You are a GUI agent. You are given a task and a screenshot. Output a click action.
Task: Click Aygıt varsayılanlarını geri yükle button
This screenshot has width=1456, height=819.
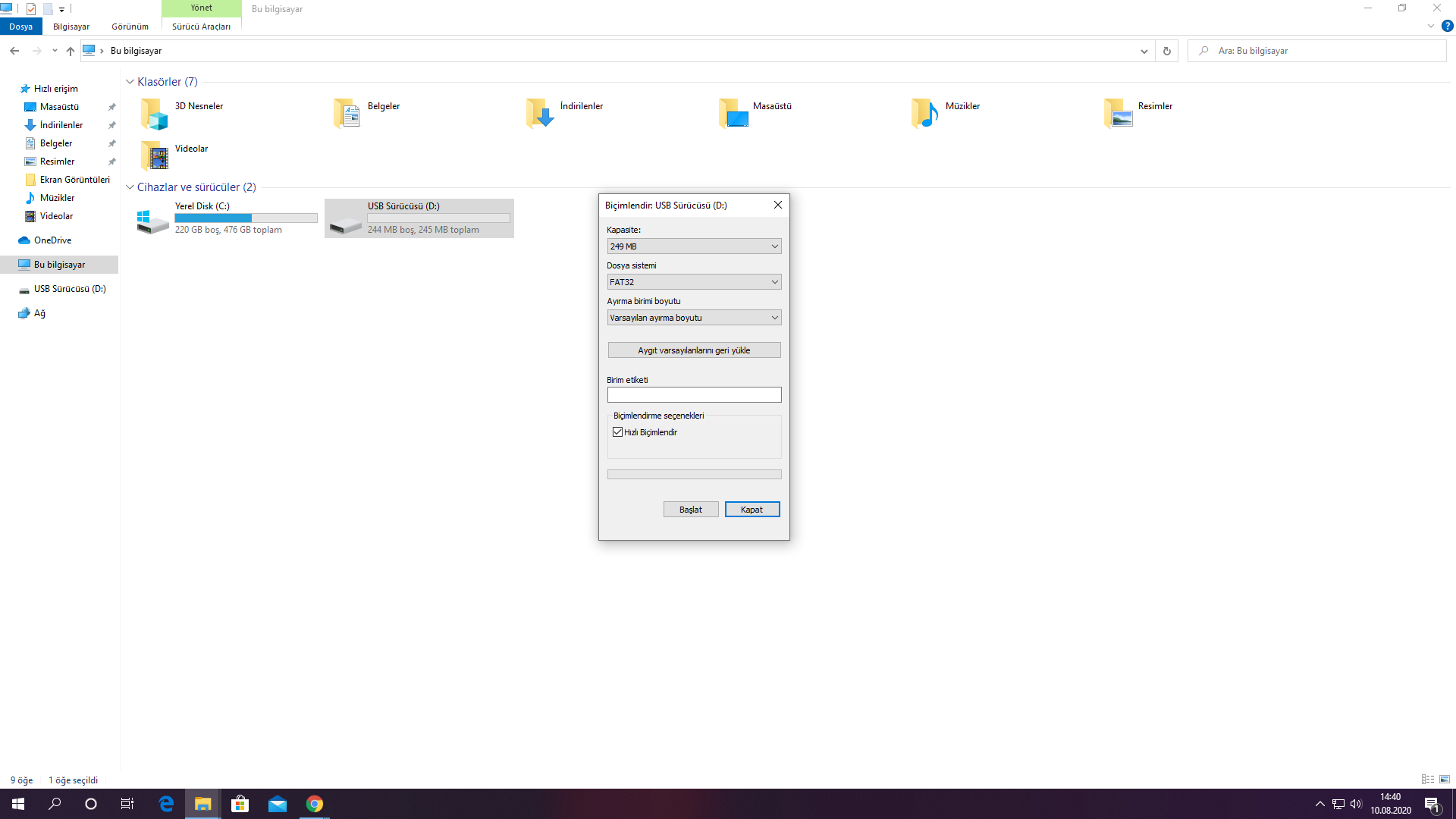[693, 350]
